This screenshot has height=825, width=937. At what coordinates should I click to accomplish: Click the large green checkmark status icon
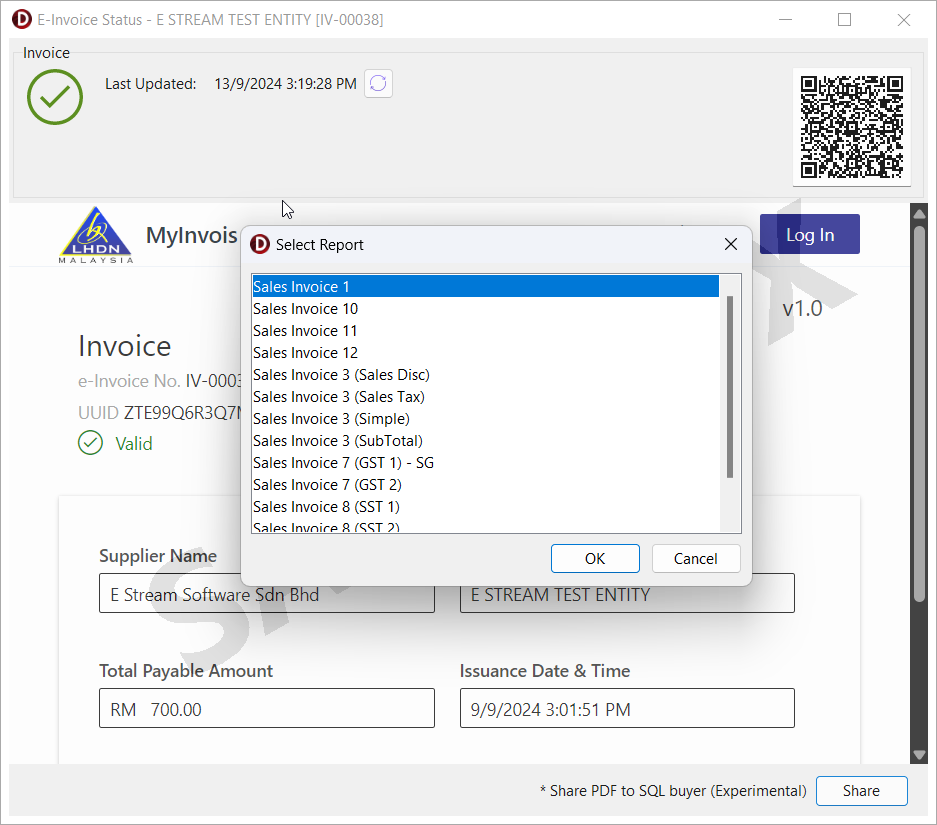55,97
